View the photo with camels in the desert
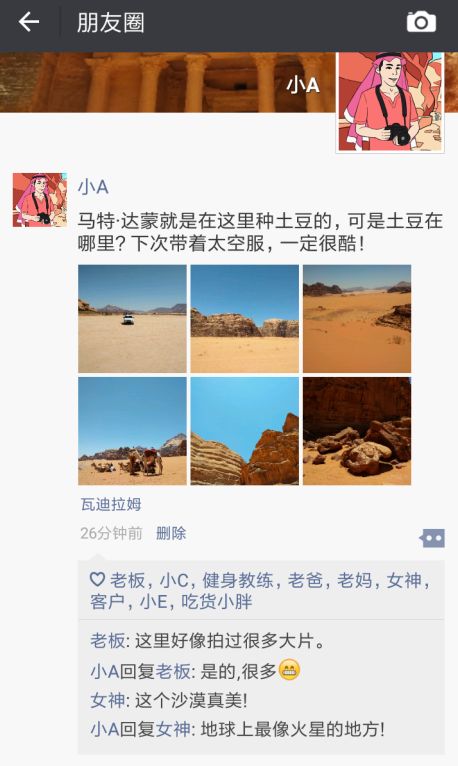This screenshot has height=766, width=458. (x=132, y=431)
